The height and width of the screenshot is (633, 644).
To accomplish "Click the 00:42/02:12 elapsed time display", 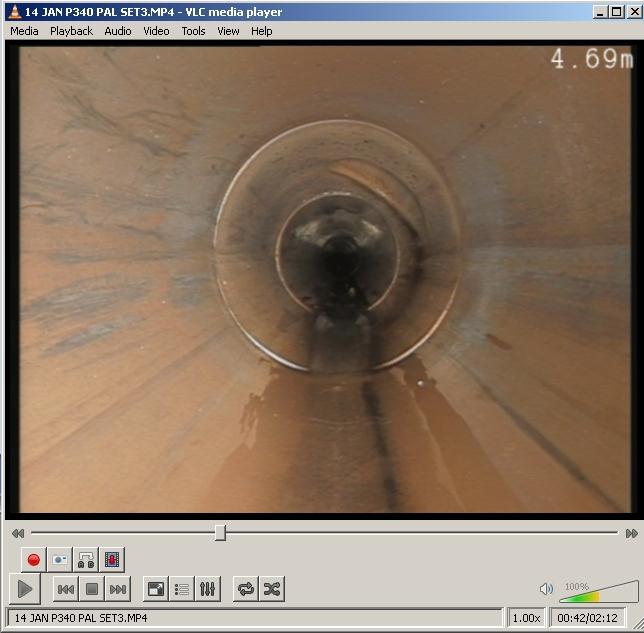I will [587, 618].
